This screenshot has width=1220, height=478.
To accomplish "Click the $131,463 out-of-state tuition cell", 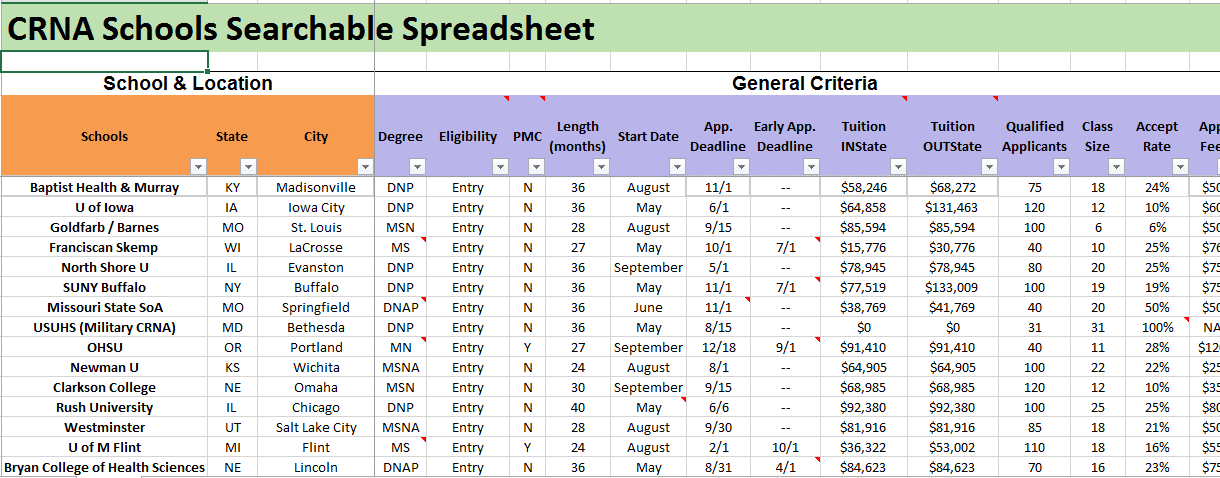I will click(x=953, y=207).
